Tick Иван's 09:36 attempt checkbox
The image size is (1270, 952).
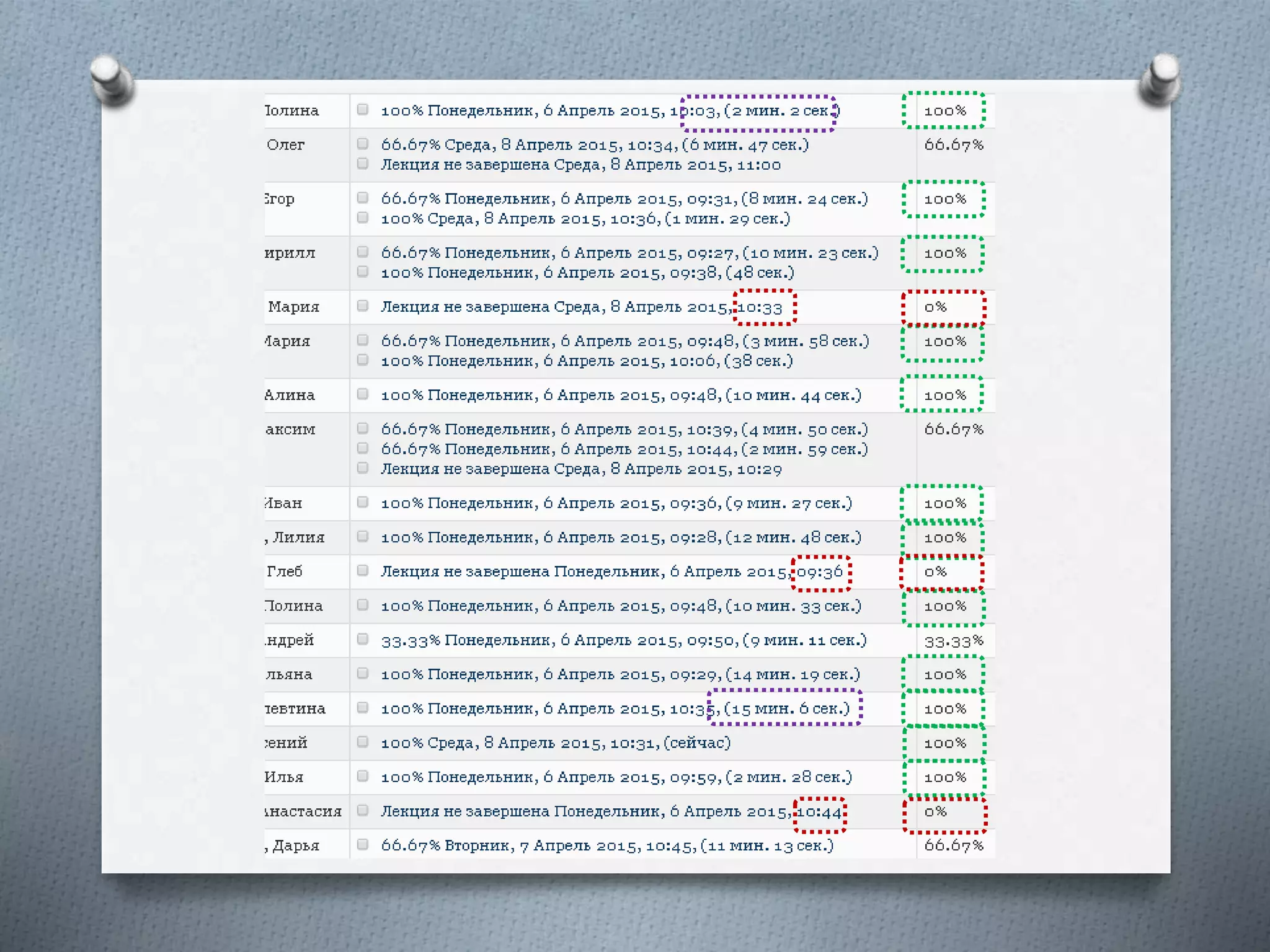(363, 502)
